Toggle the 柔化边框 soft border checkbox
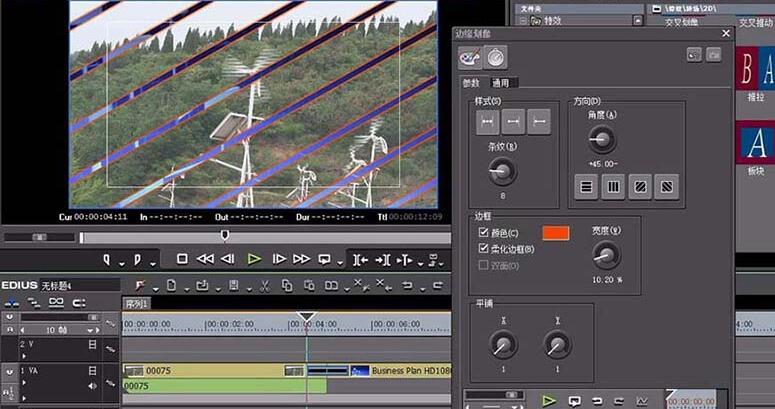 pyautogui.click(x=483, y=248)
